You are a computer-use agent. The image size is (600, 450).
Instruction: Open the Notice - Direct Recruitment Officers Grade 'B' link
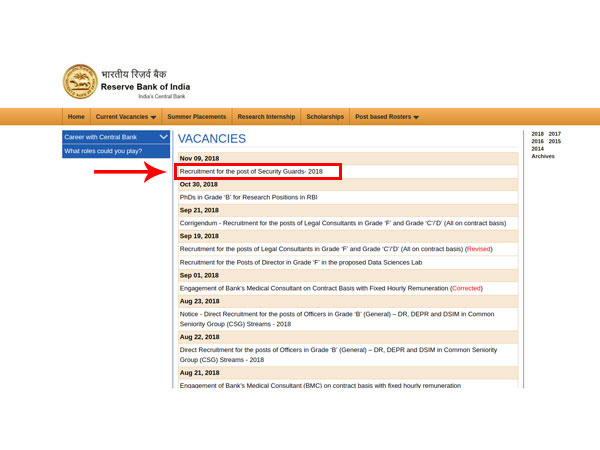click(x=337, y=319)
